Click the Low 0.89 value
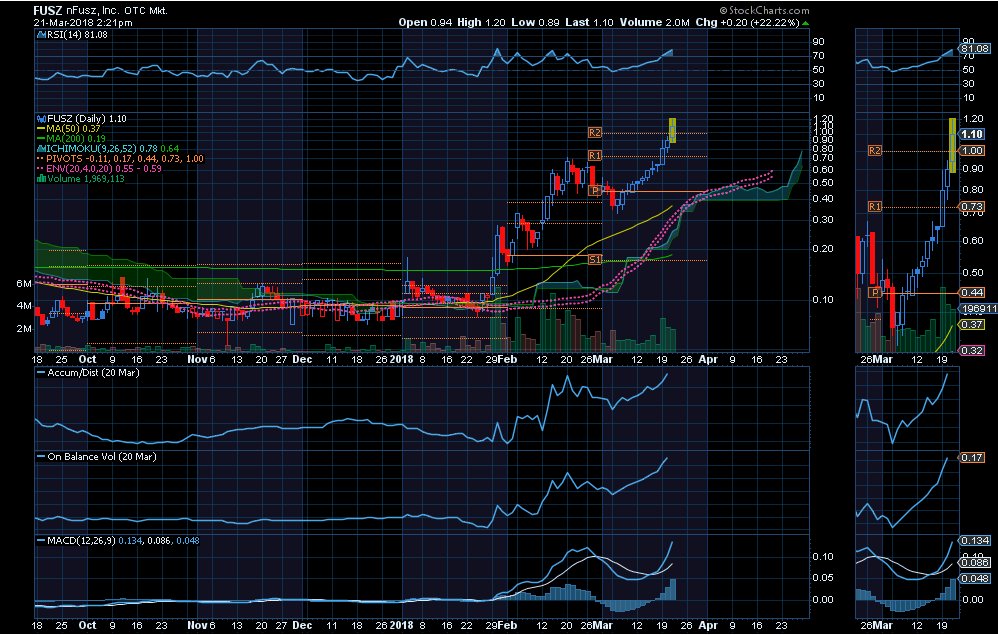The height and width of the screenshot is (635, 998). click(x=535, y=22)
